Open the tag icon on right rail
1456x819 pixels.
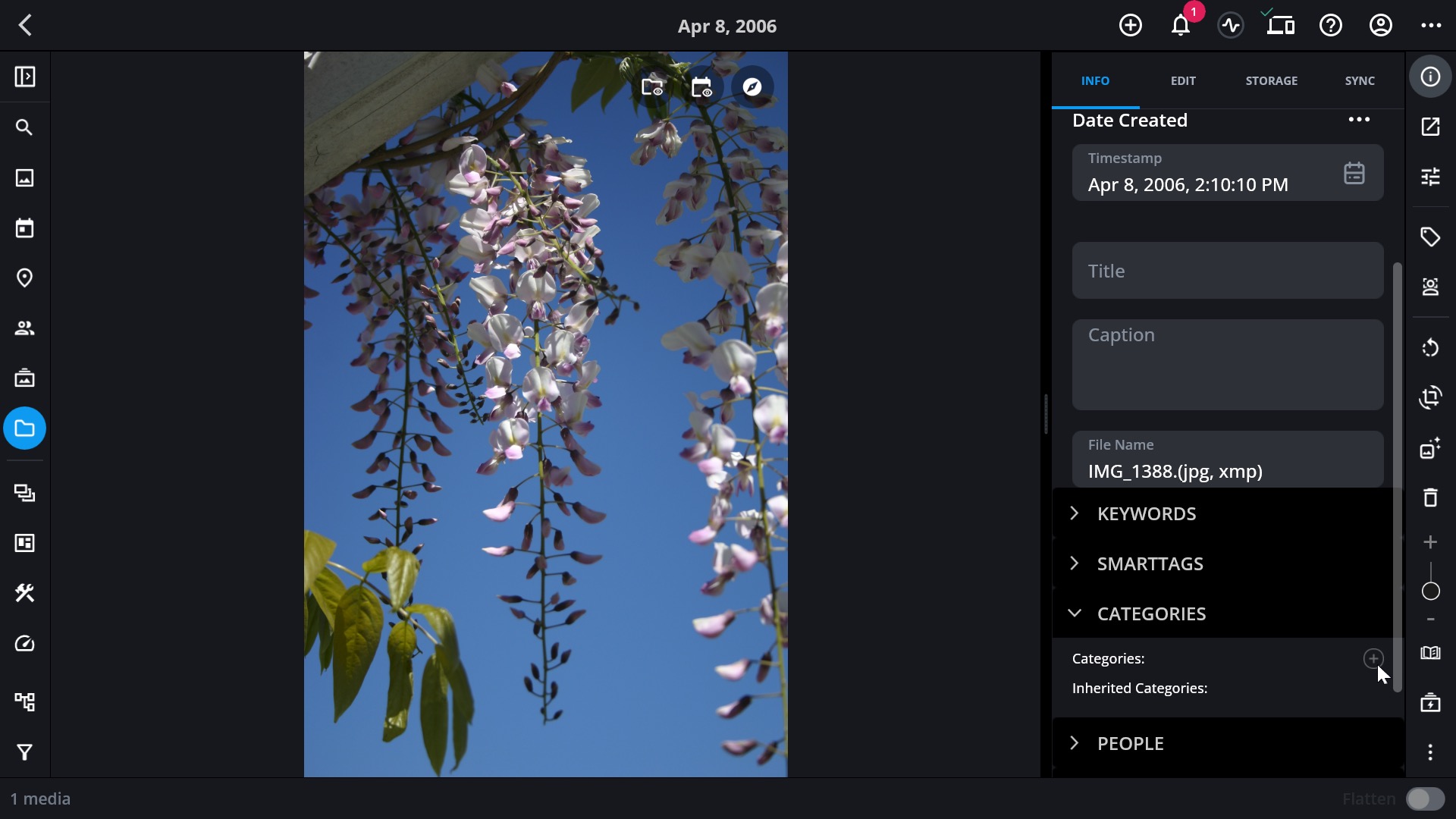coord(1430,237)
